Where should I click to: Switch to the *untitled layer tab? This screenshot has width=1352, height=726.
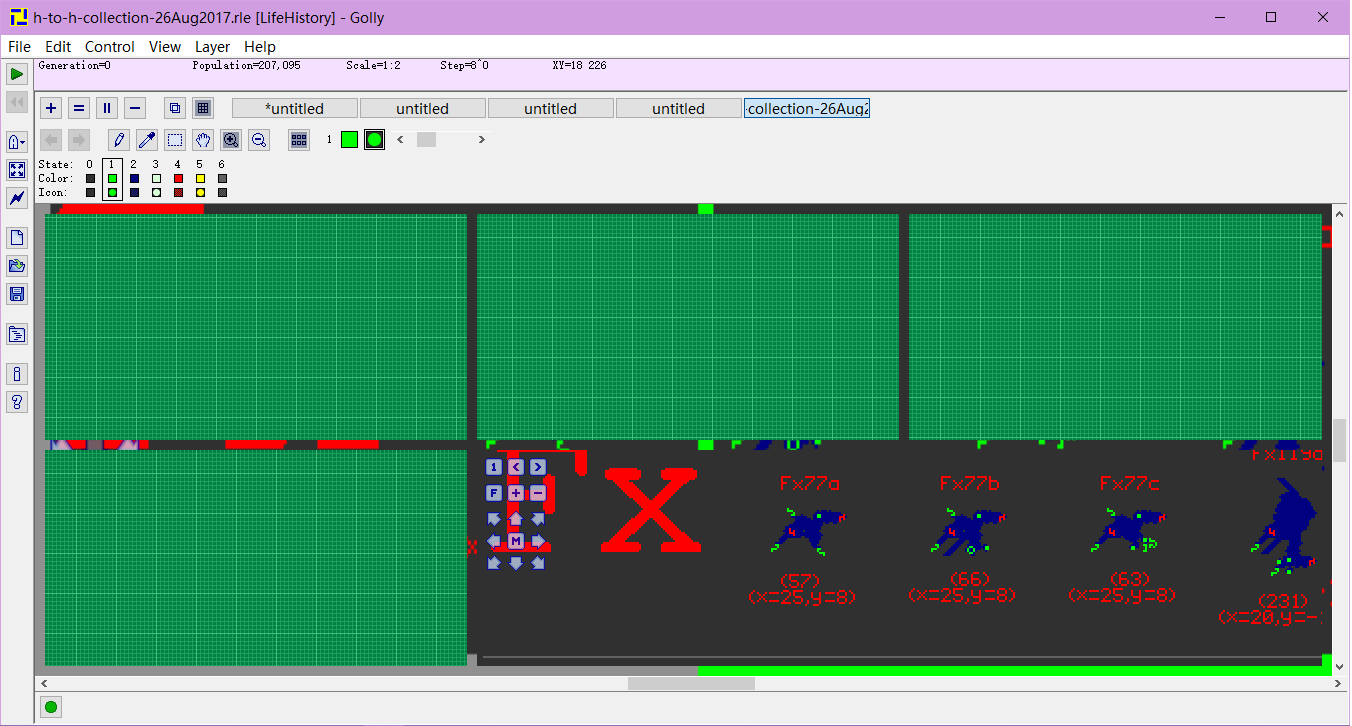(x=295, y=108)
